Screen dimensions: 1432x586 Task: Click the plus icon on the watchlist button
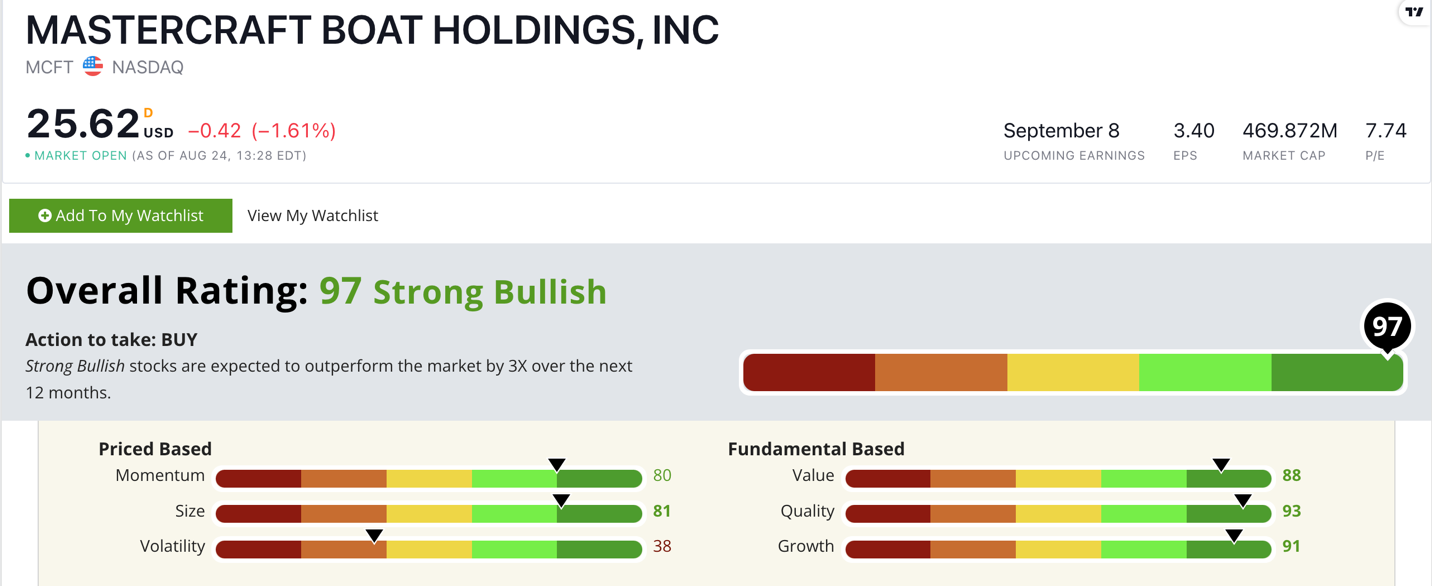coord(45,216)
